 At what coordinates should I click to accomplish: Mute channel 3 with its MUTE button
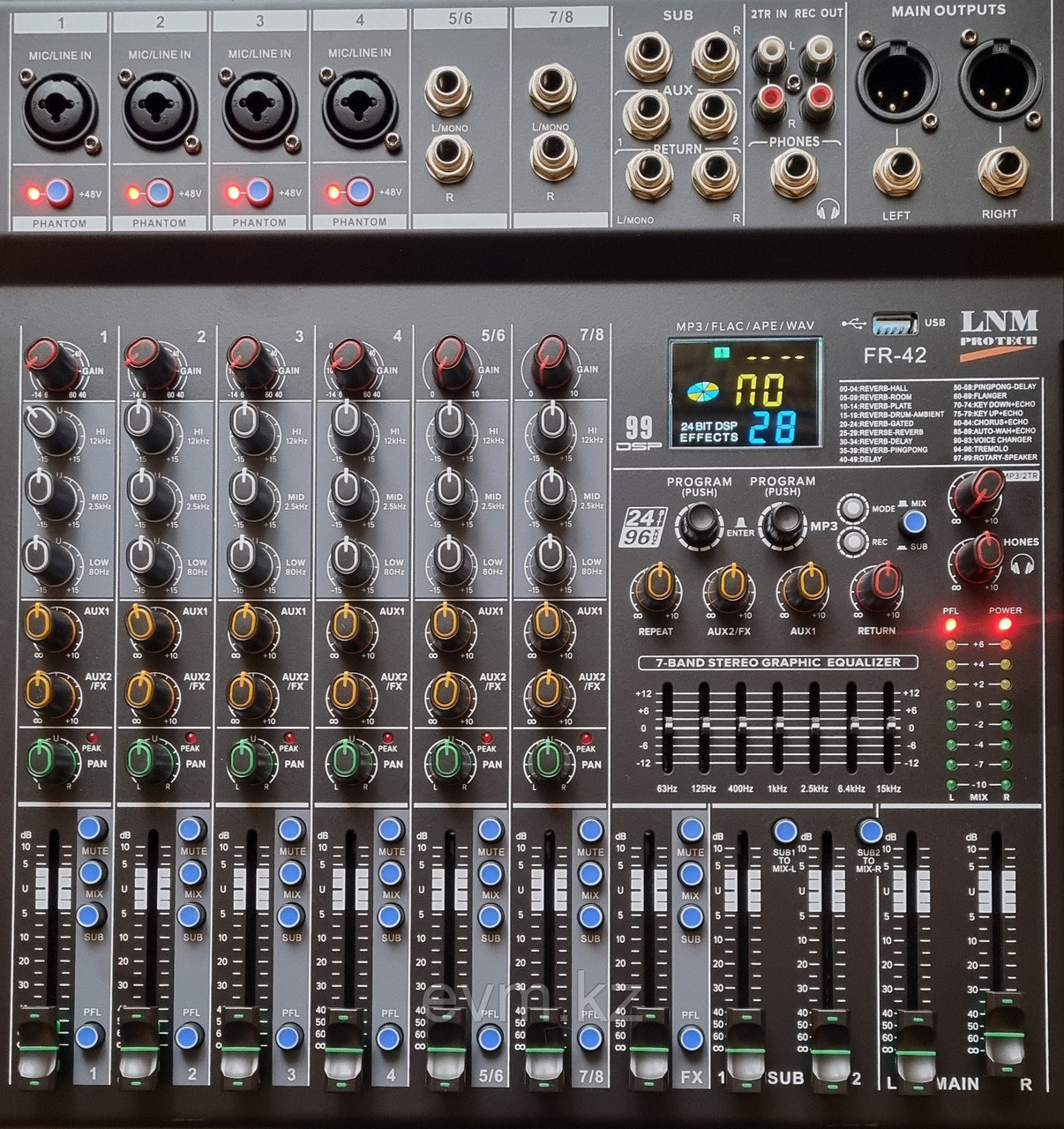coord(291,830)
